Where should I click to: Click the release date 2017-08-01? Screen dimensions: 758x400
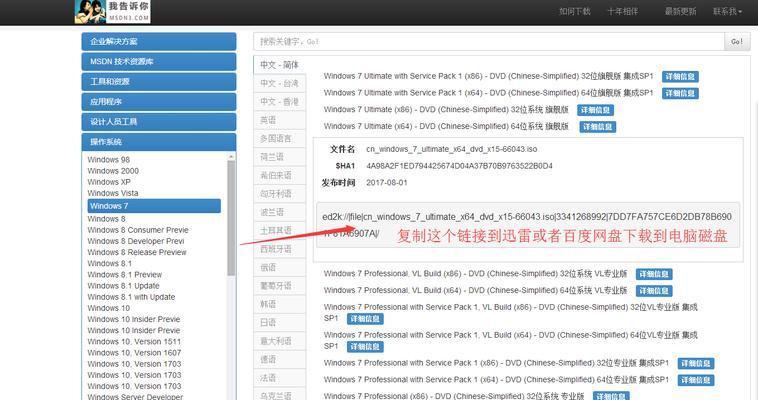387,183
